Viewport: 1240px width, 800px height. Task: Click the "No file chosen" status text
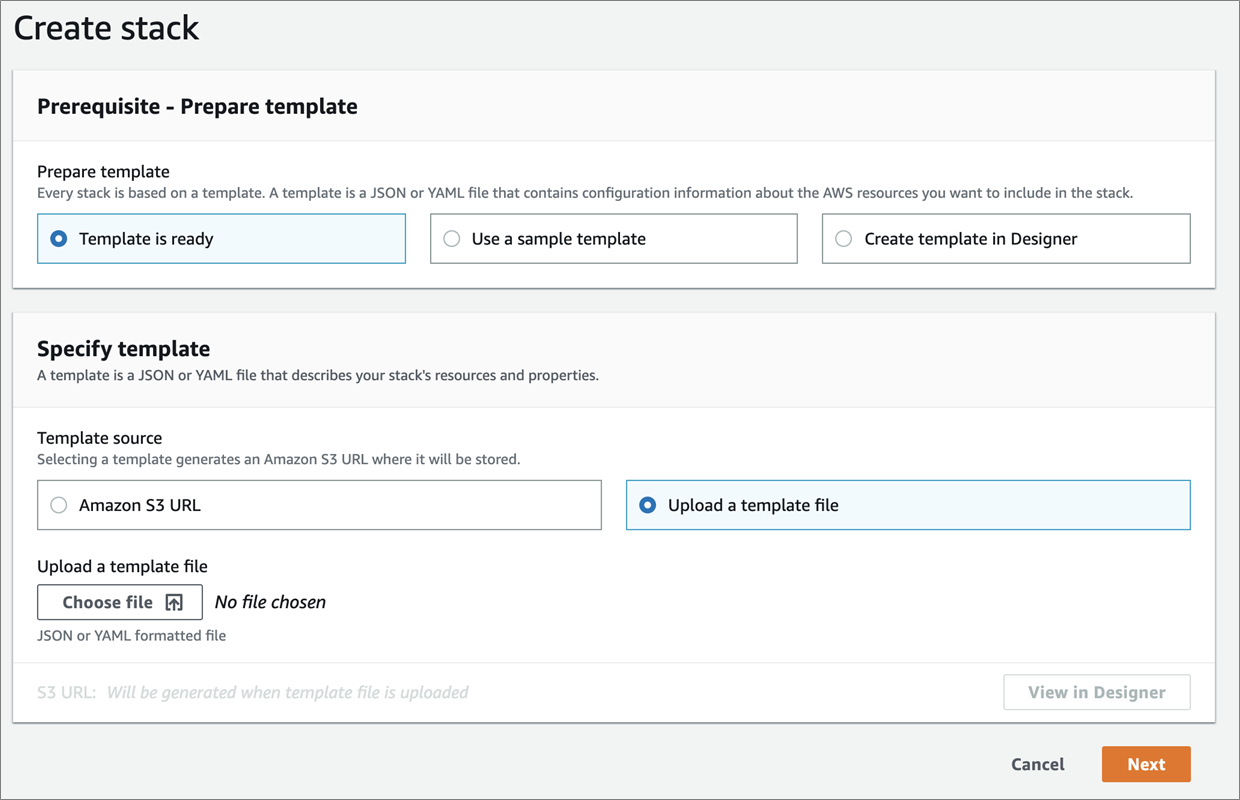coord(270,602)
